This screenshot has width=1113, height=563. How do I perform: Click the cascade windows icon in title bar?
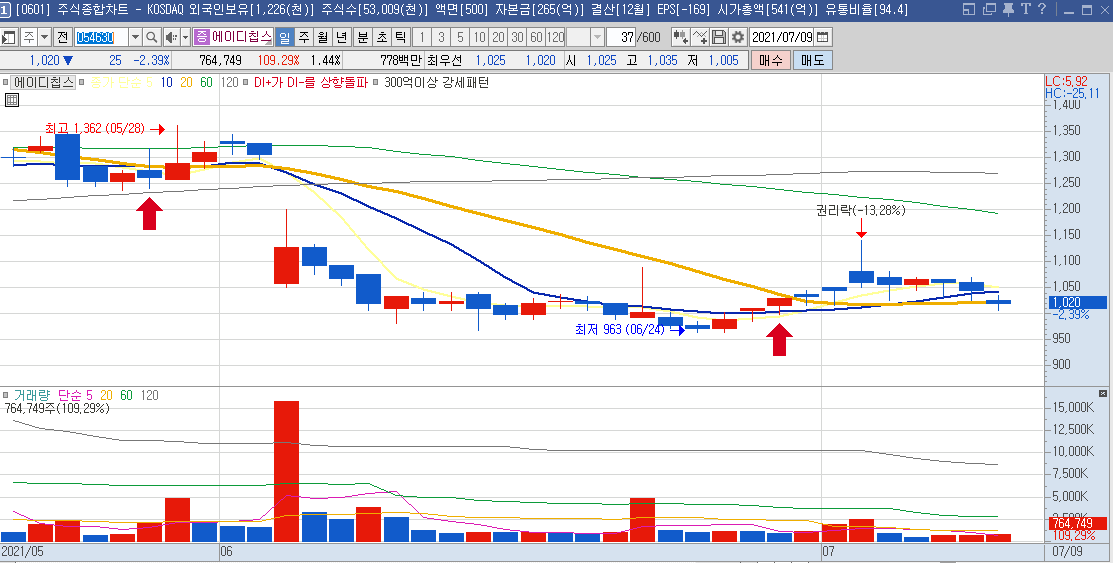pyautogui.click(x=989, y=9)
